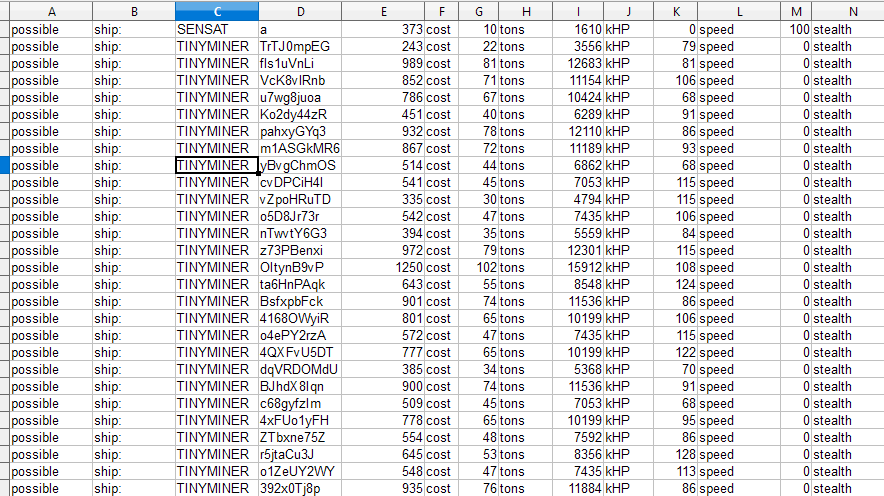Click the BsfxpbFck cell
884x496 pixels.
coord(300,302)
